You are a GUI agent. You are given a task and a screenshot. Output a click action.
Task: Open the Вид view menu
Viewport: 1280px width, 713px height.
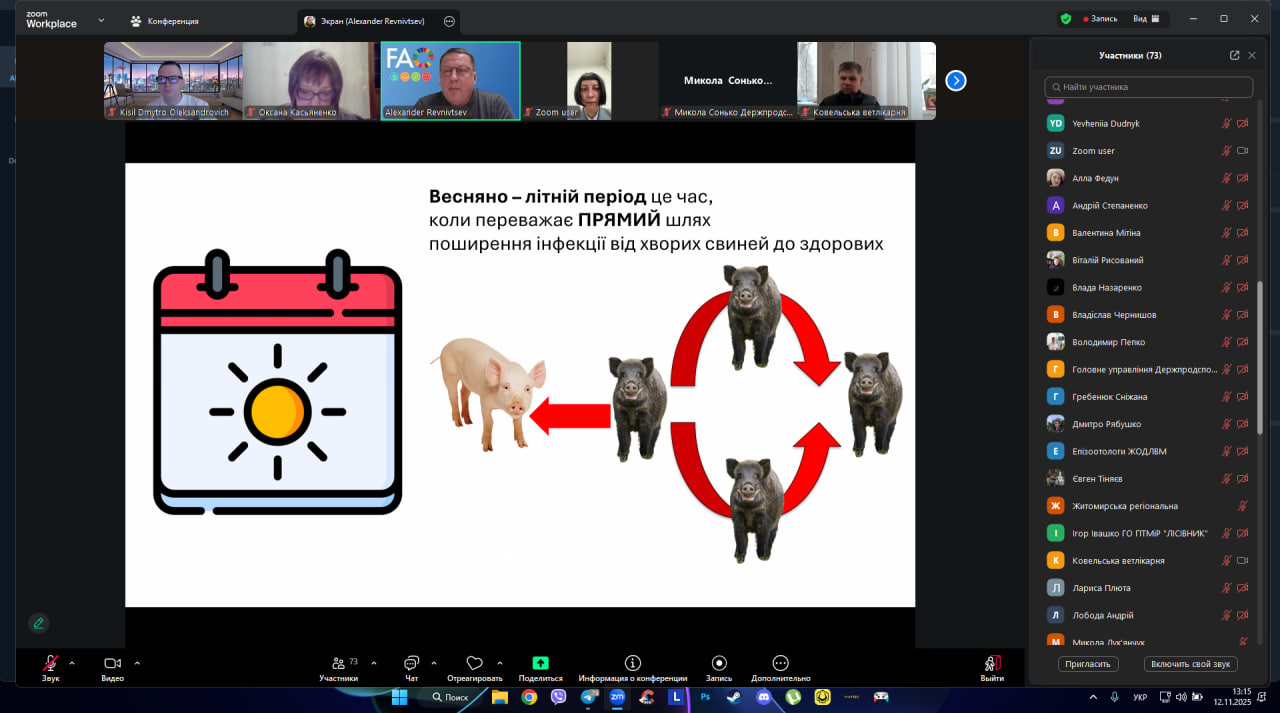(1145, 18)
